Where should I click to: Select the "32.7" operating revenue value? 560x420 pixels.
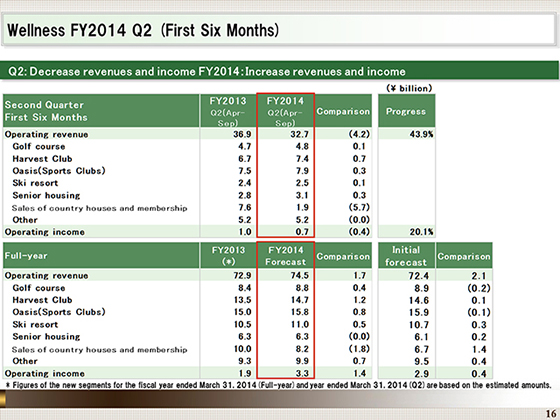(x=299, y=134)
